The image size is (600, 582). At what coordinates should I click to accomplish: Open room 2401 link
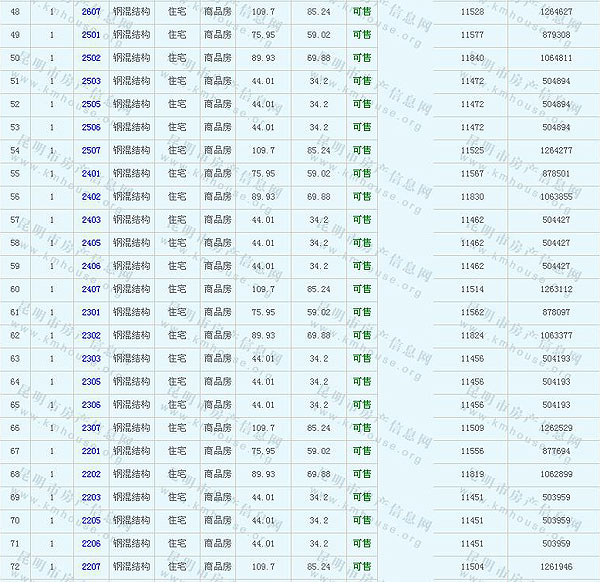91,173
